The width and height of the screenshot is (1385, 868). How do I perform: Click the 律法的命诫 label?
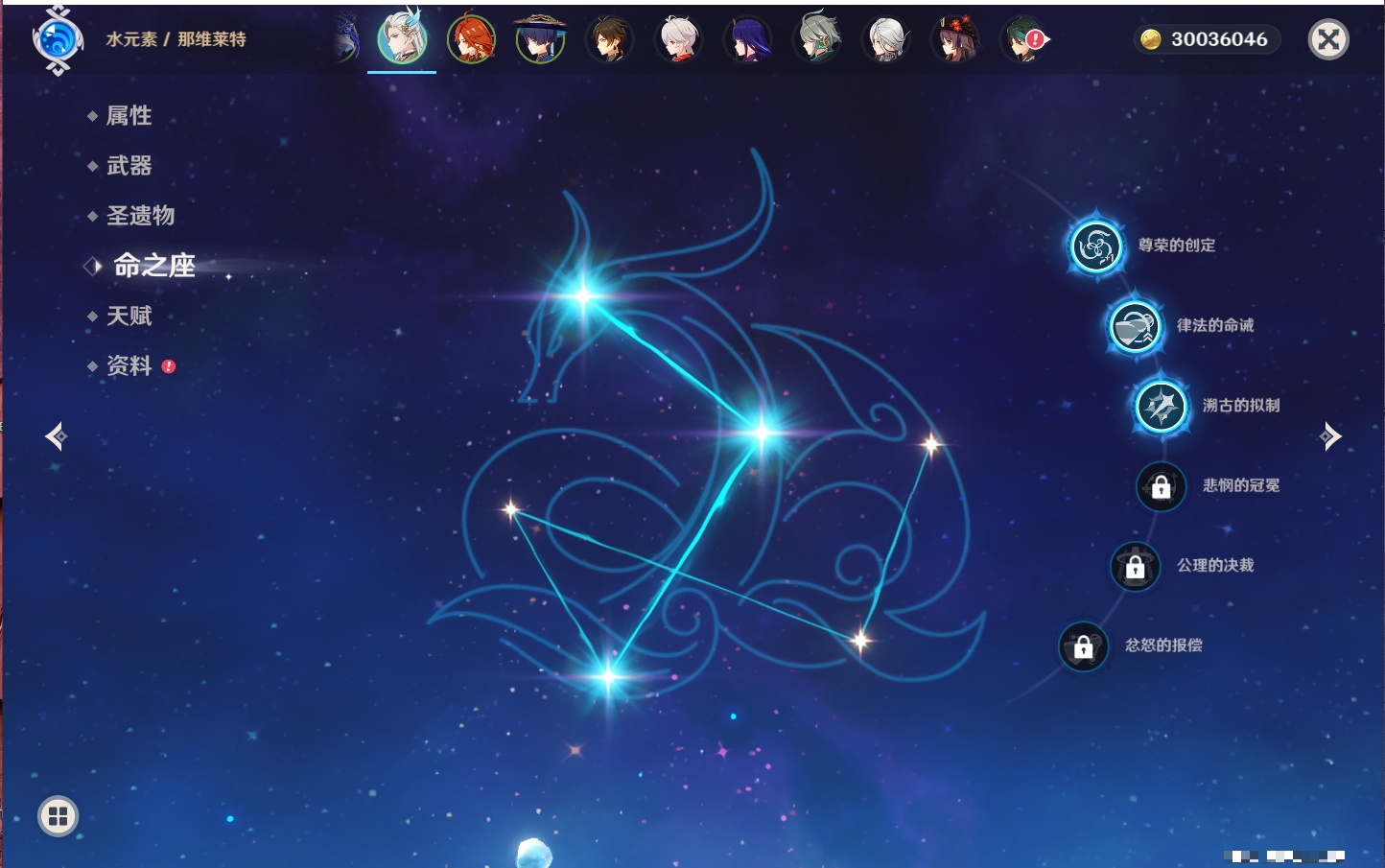pyautogui.click(x=1215, y=325)
